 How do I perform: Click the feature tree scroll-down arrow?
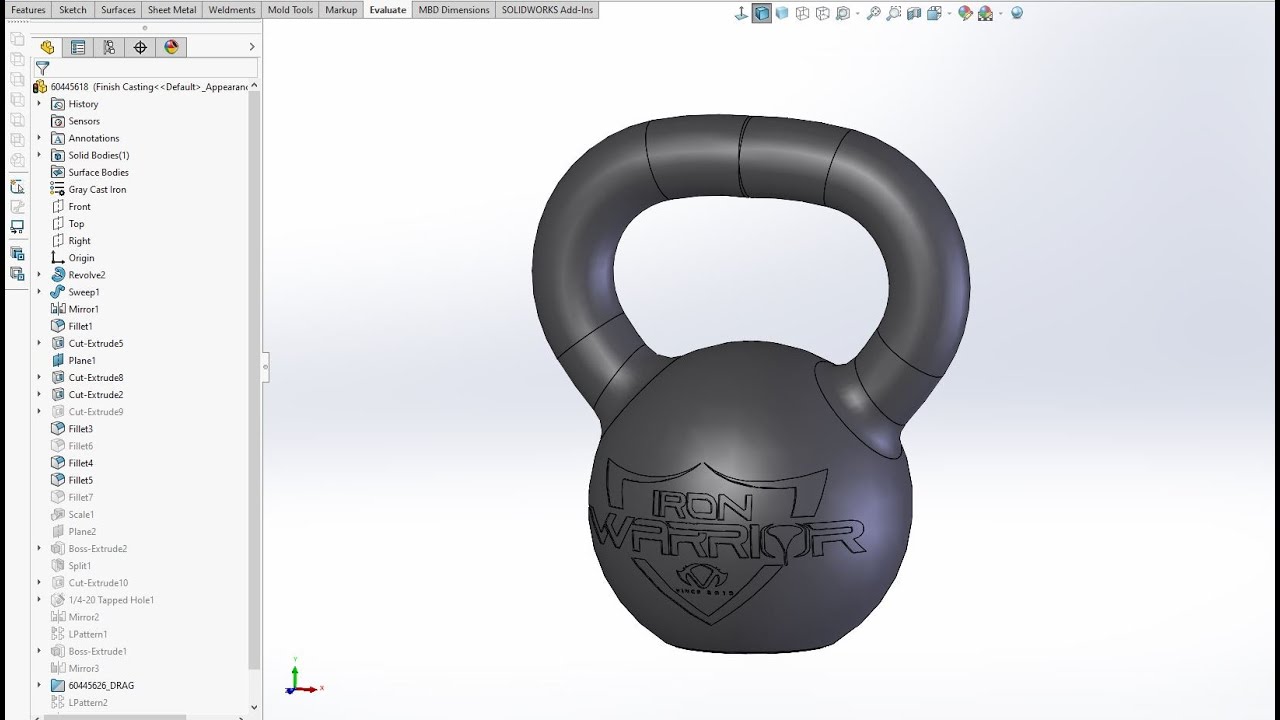[254, 707]
